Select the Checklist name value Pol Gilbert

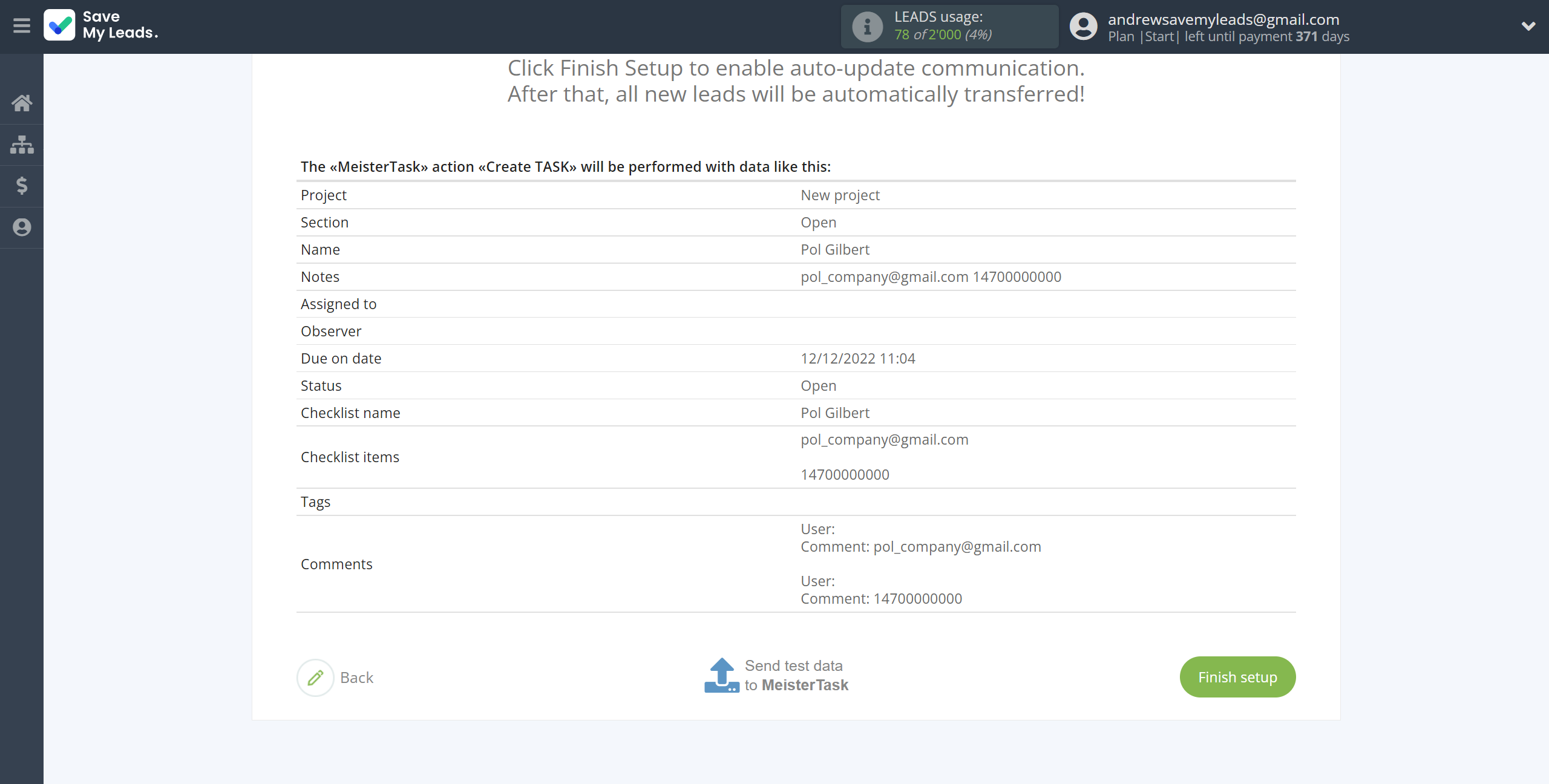pyautogui.click(x=835, y=413)
